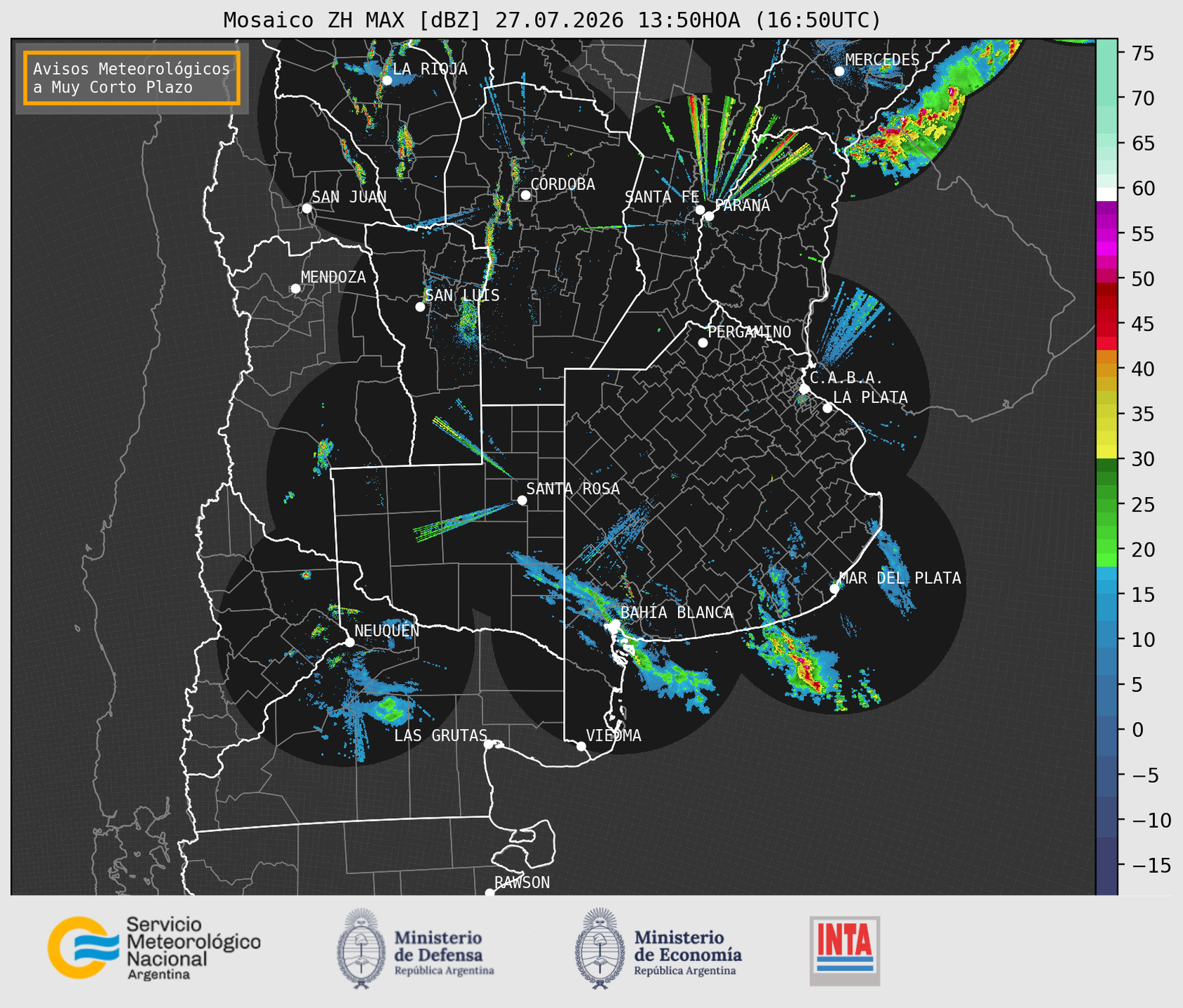Click the yellow 35 dBZ scale band
This screenshot has width=1183, height=1008.
[x=1107, y=415]
